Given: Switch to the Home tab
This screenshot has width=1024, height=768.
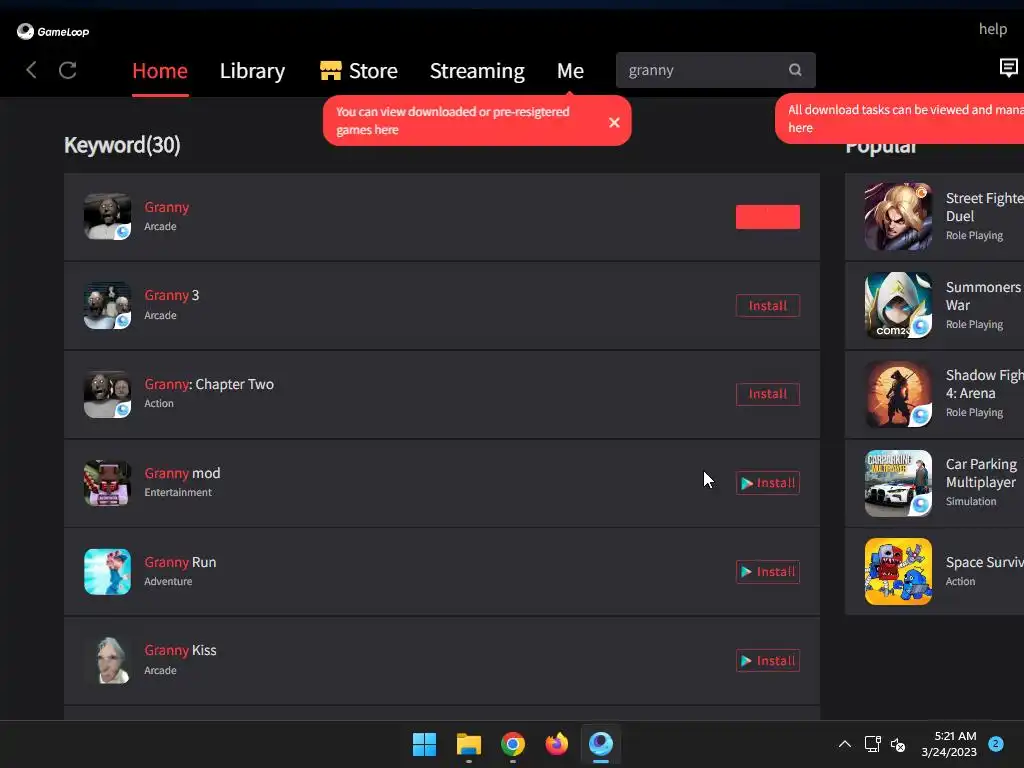Looking at the screenshot, I should tap(160, 71).
